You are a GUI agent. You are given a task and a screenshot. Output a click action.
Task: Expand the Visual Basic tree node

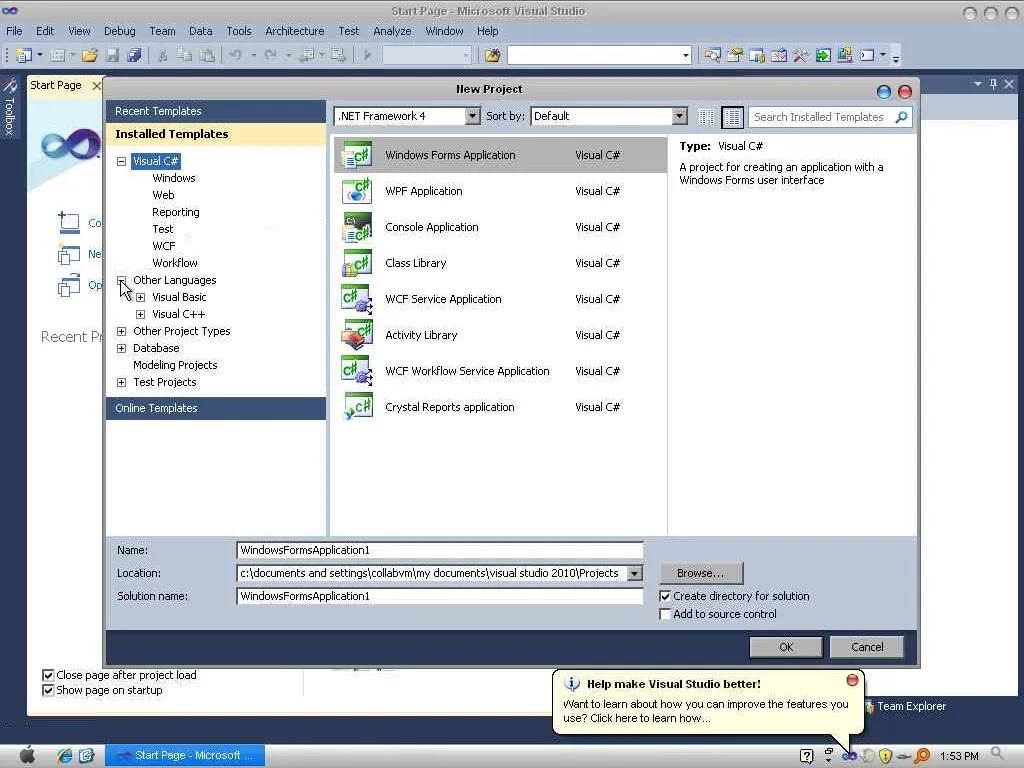[x=140, y=297]
